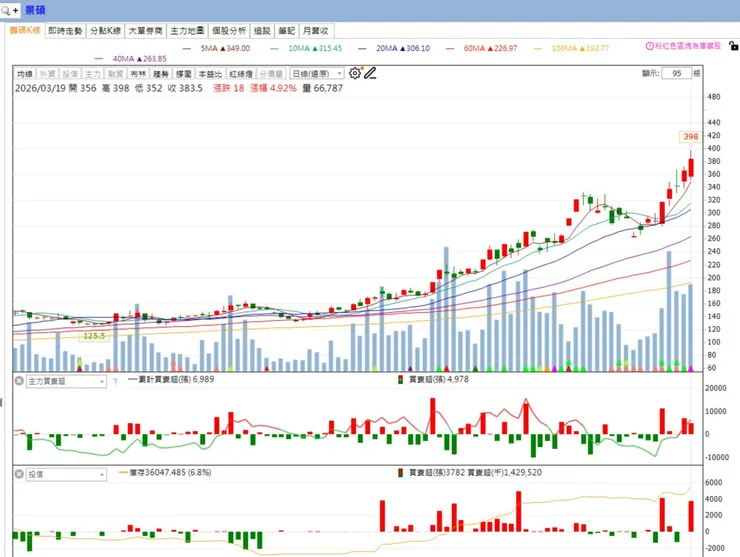Viewport: 740px width, 557px height.
Task: Open the 投信 indicator dropdown
Action: [x=66, y=474]
